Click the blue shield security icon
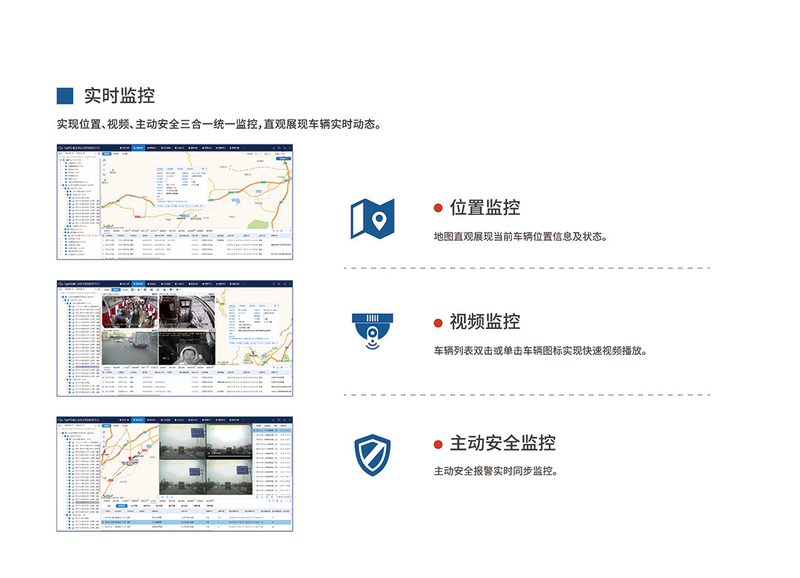 (x=372, y=455)
